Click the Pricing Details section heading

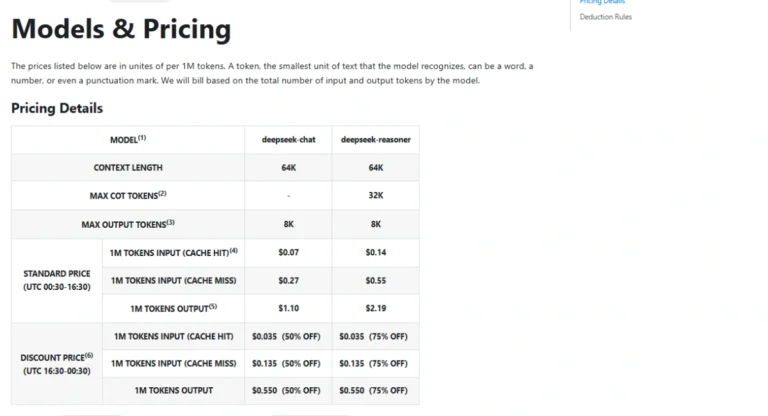(57, 108)
